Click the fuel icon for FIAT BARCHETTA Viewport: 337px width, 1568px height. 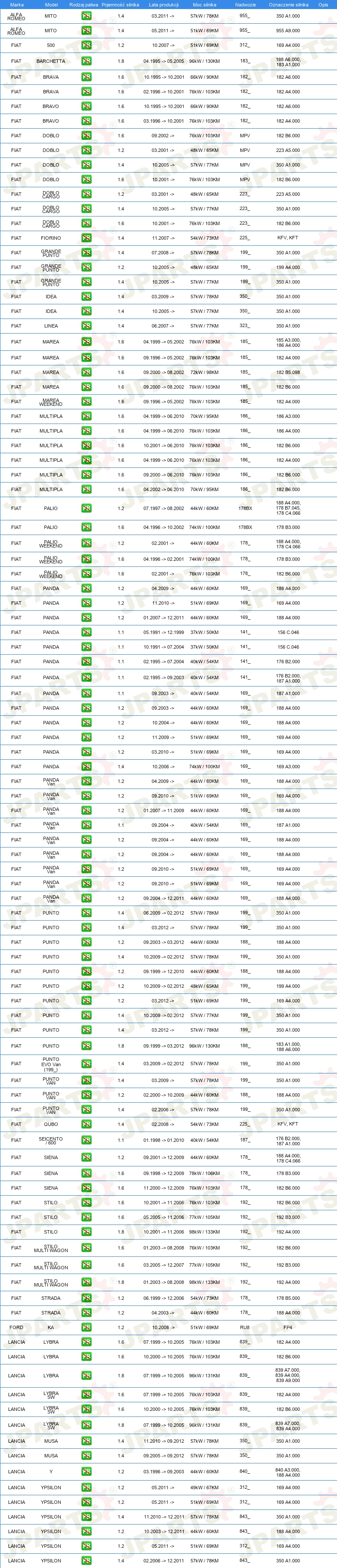87,62
